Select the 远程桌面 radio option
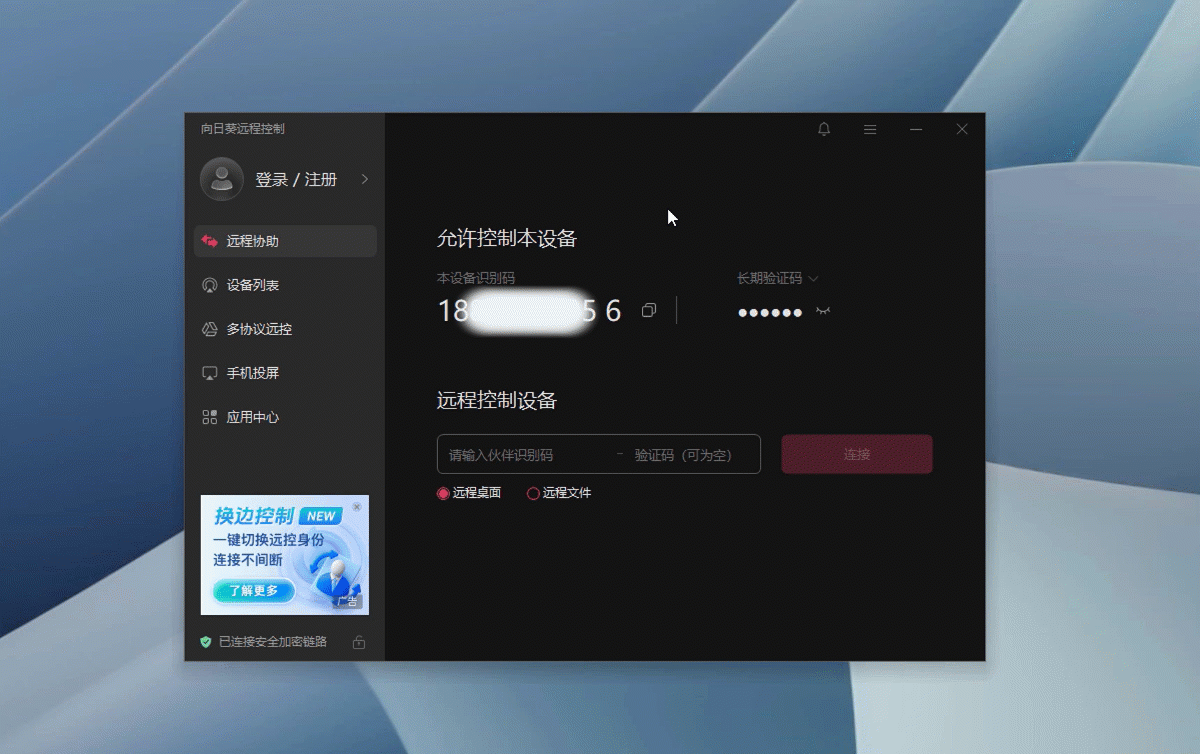This screenshot has height=754, width=1200. (443, 492)
